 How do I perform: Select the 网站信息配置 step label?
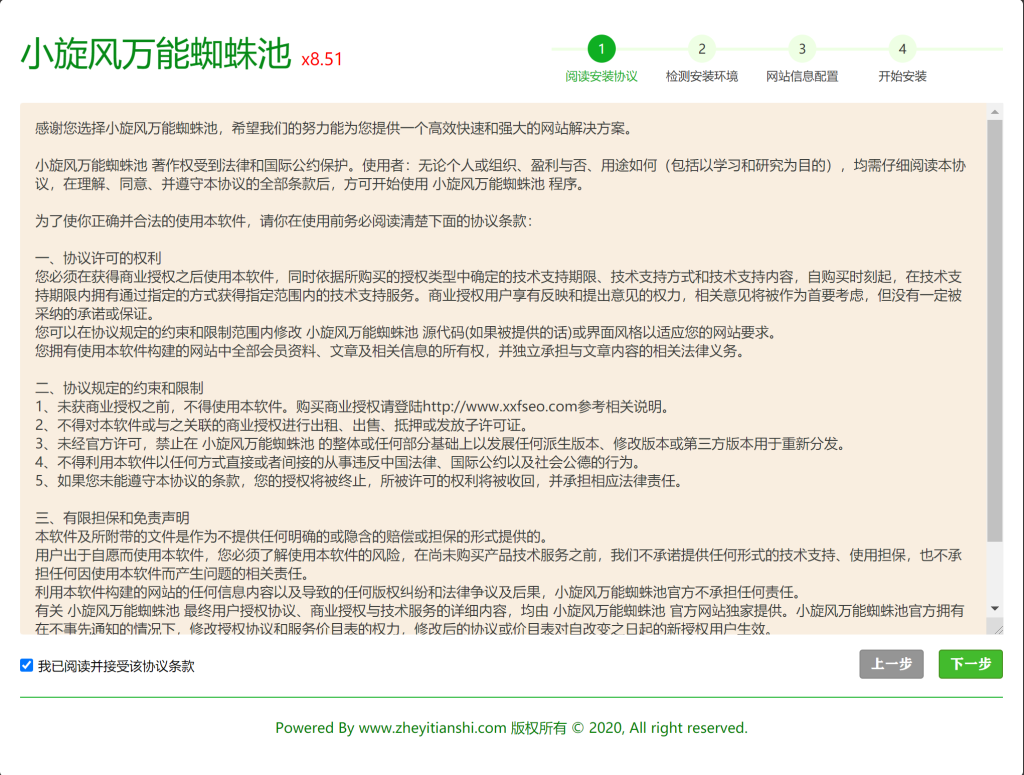click(802, 76)
